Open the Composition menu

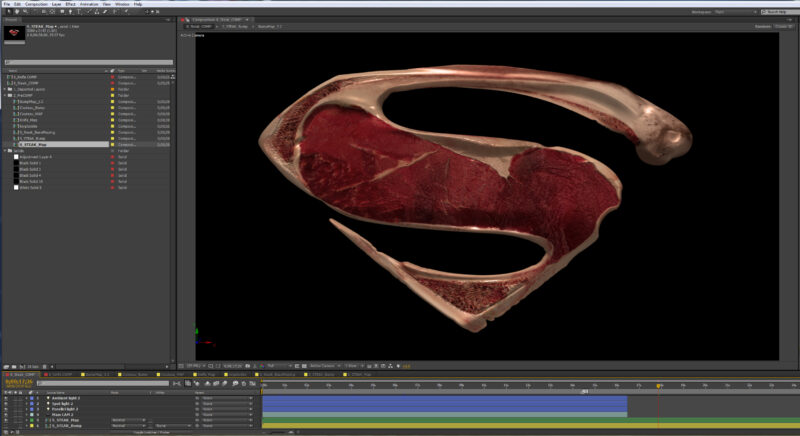tap(37, 4)
